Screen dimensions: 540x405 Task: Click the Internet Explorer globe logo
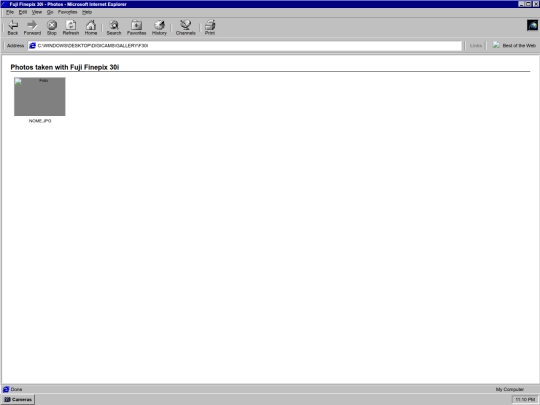(x=532, y=25)
